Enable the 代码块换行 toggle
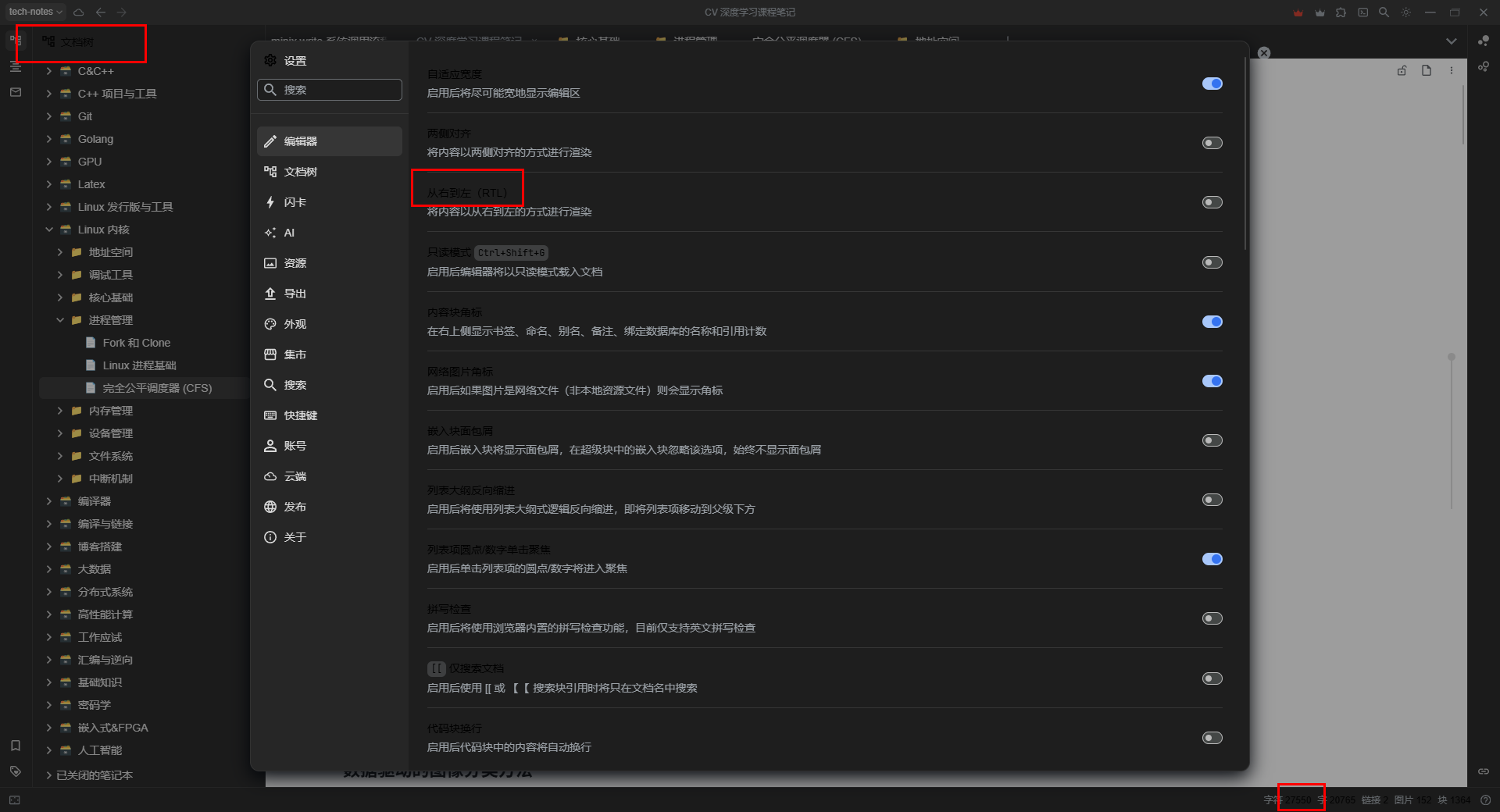Viewport: 1500px width, 812px height. point(1212,738)
